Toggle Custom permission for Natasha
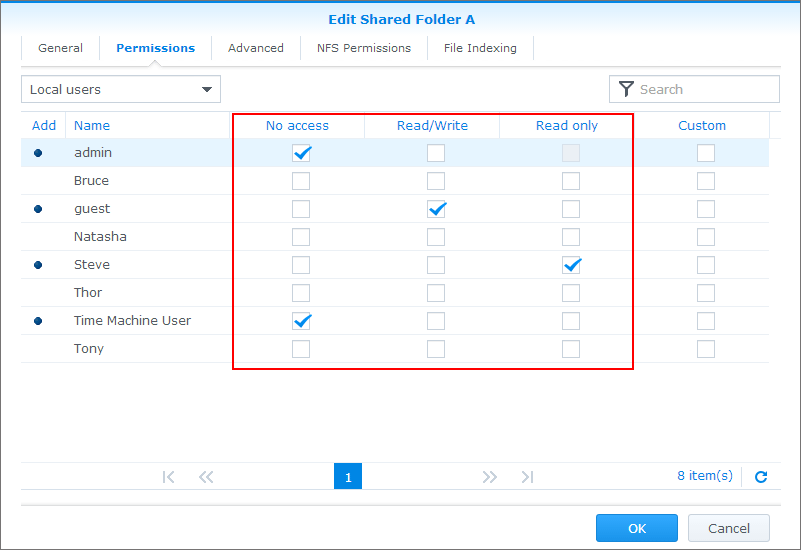This screenshot has width=801, height=550. click(x=706, y=237)
